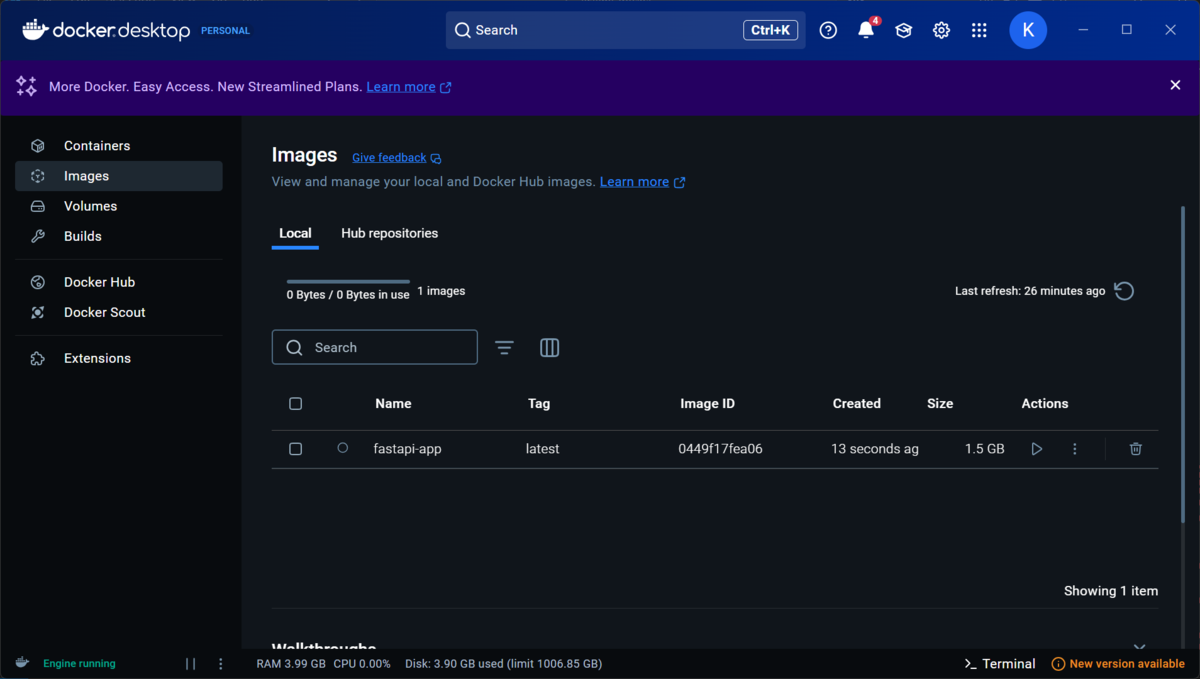Click the latest tag cell
This screenshot has width=1200, height=679.
click(x=542, y=449)
